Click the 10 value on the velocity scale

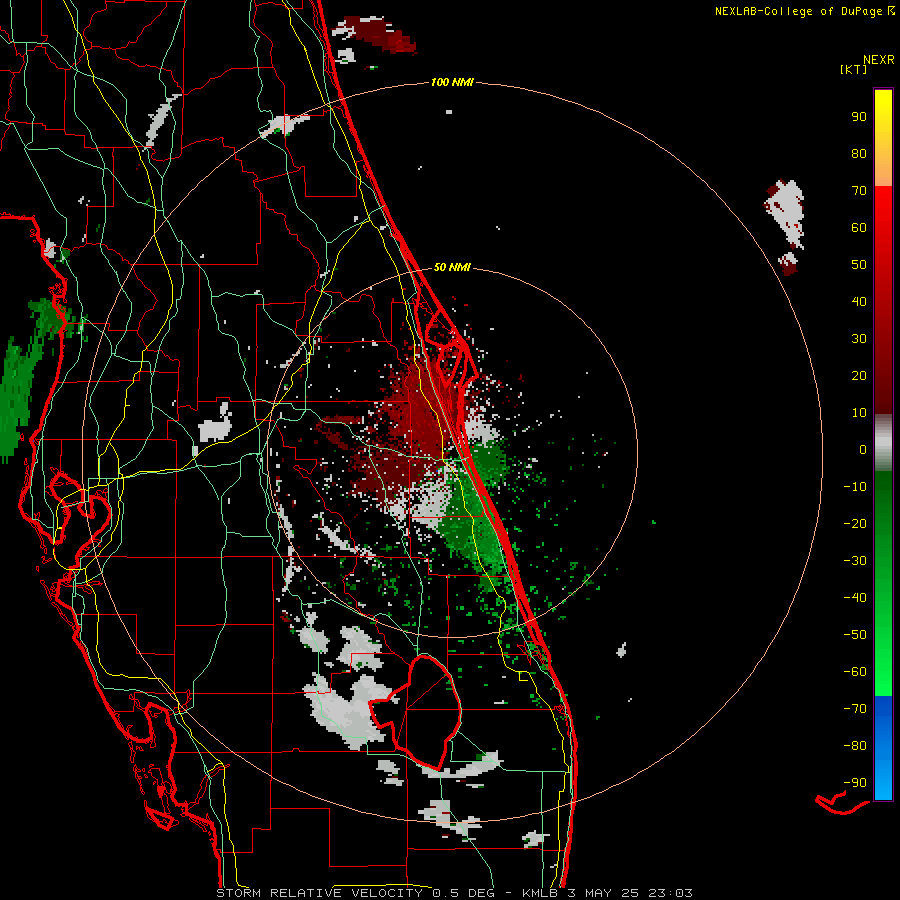859,413
